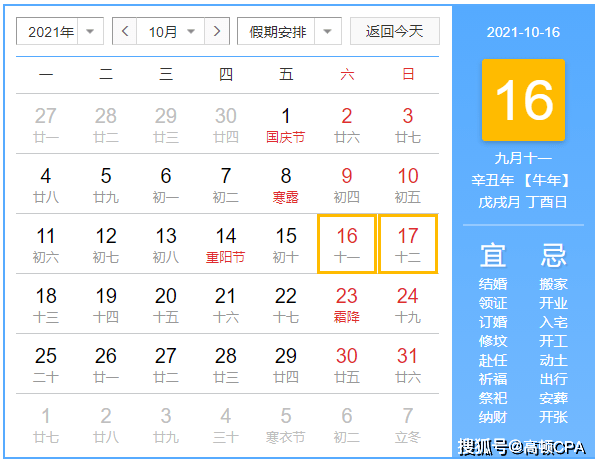The height and width of the screenshot is (465, 600).
Task: Select October 23 霜降 date
Action: tap(347, 304)
